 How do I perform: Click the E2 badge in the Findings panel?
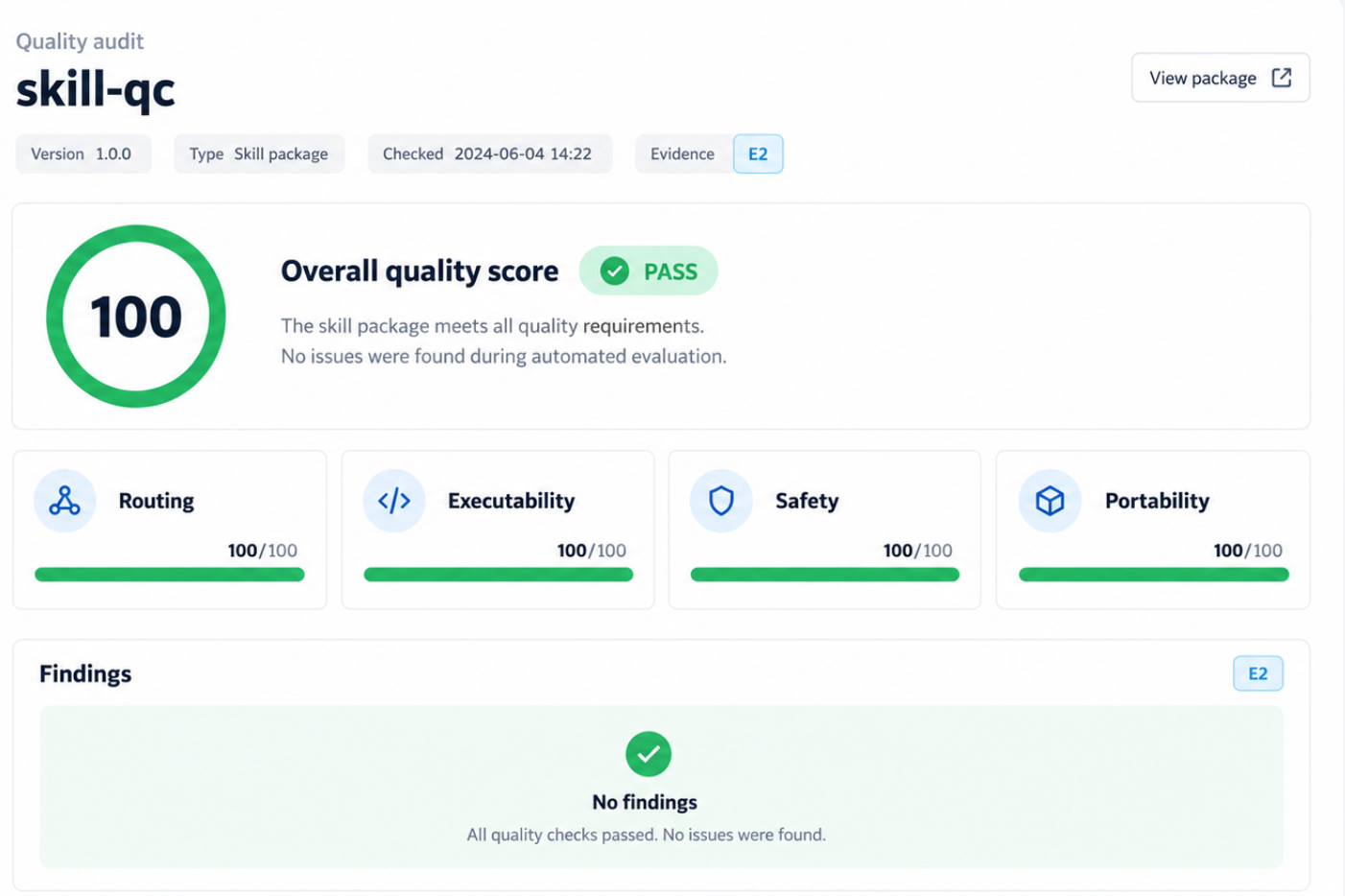[x=1258, y=673]
